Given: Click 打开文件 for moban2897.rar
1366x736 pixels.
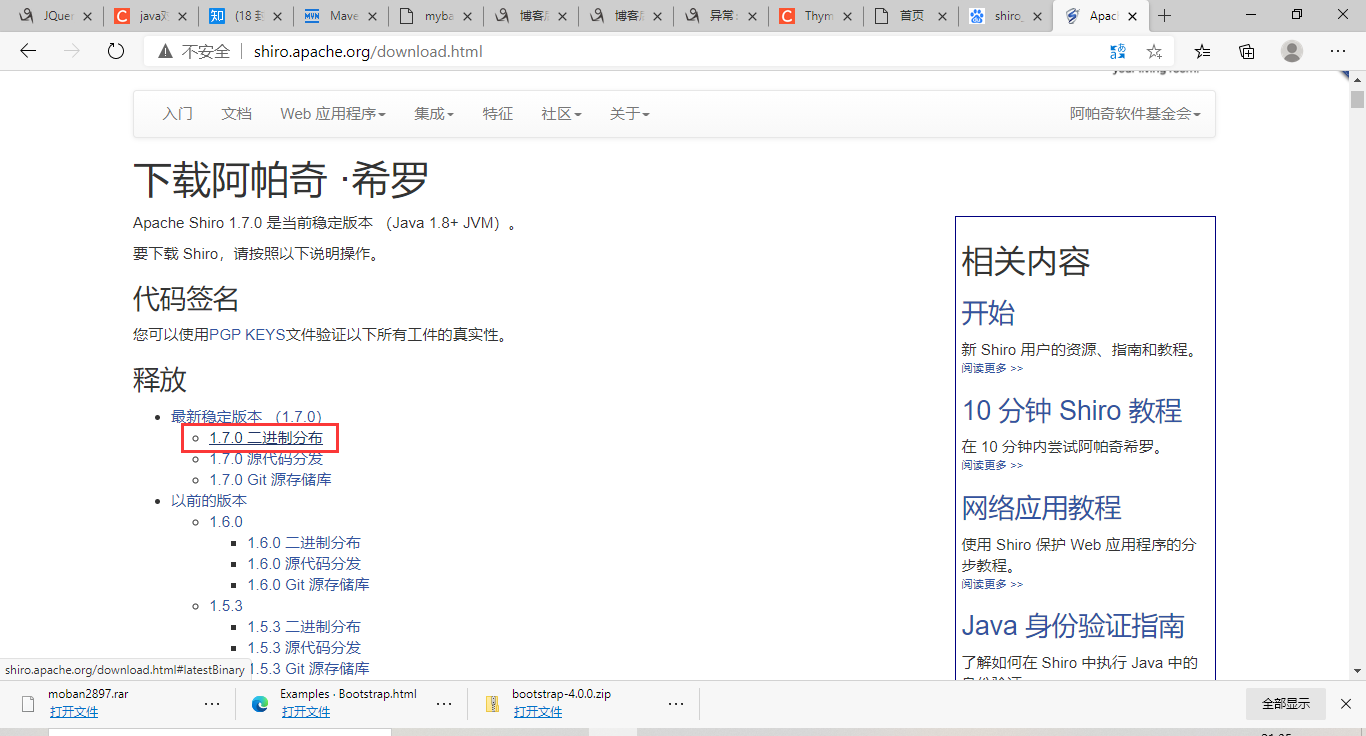Looking at the screenshot, I should (74, 712).
